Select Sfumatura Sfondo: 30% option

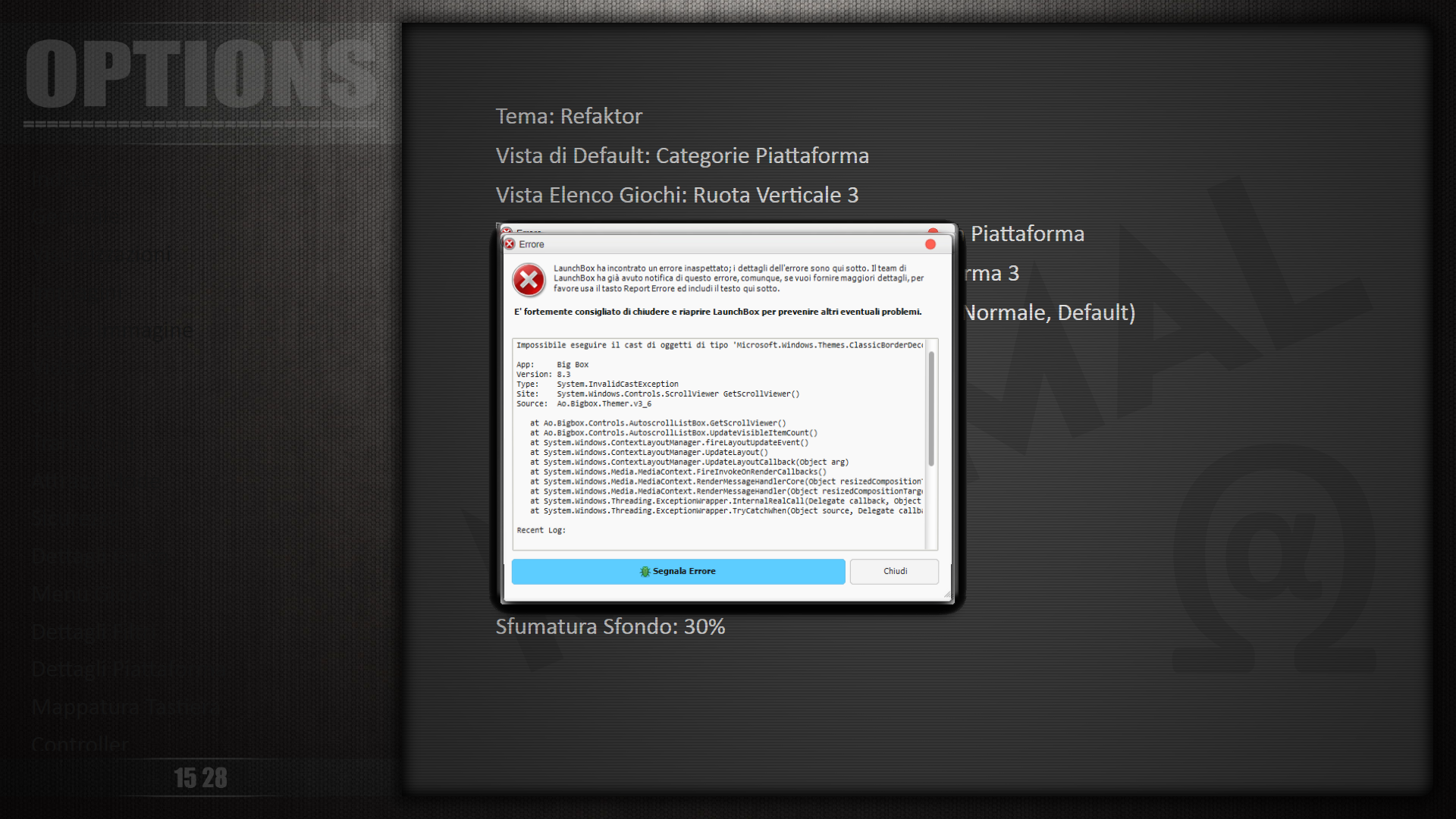[610, 626]
